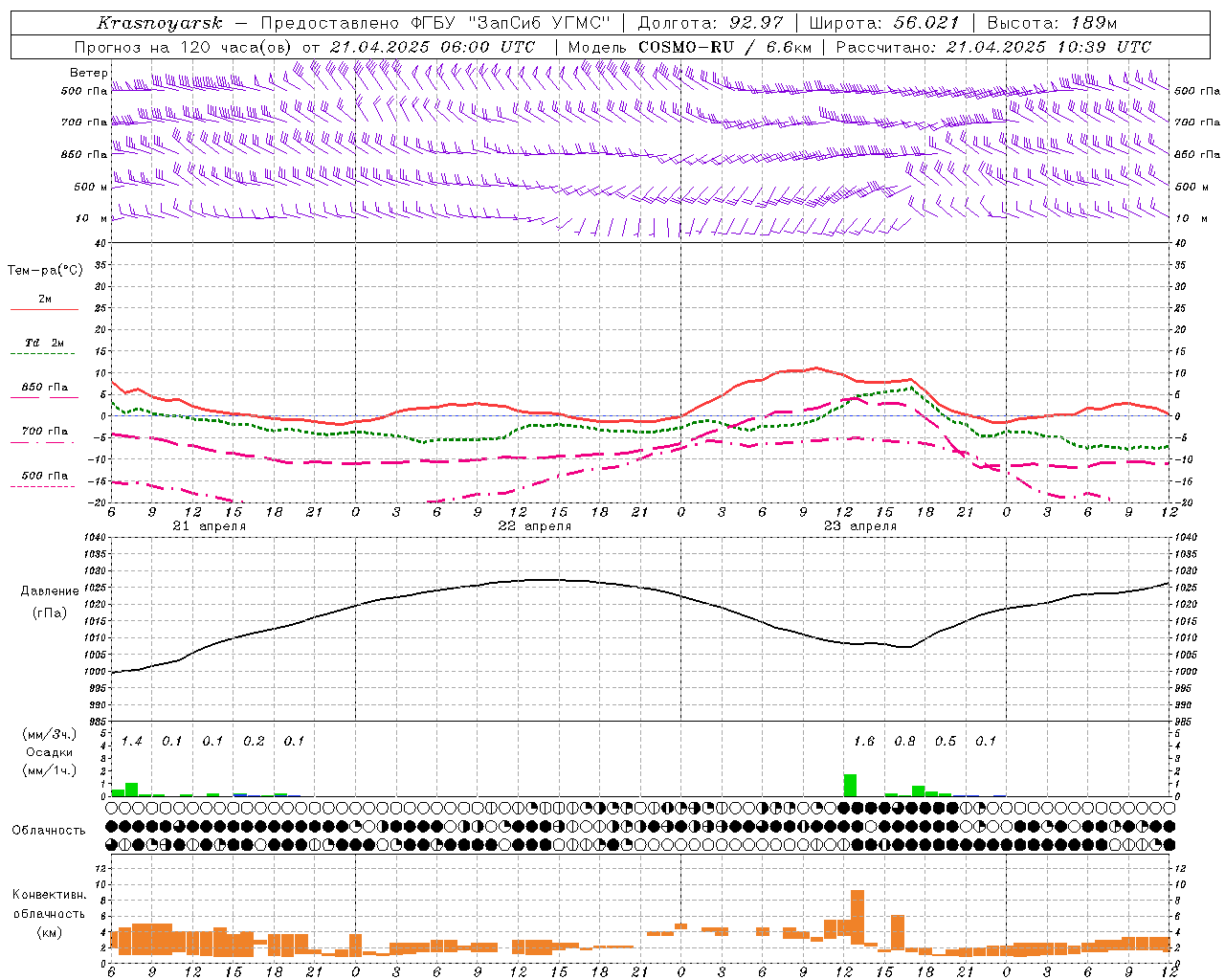Click the dashed line sample under the Td 2м legend
This screenshot has width=1225, height=980.
pyautogui.click(x=42, y=353)
